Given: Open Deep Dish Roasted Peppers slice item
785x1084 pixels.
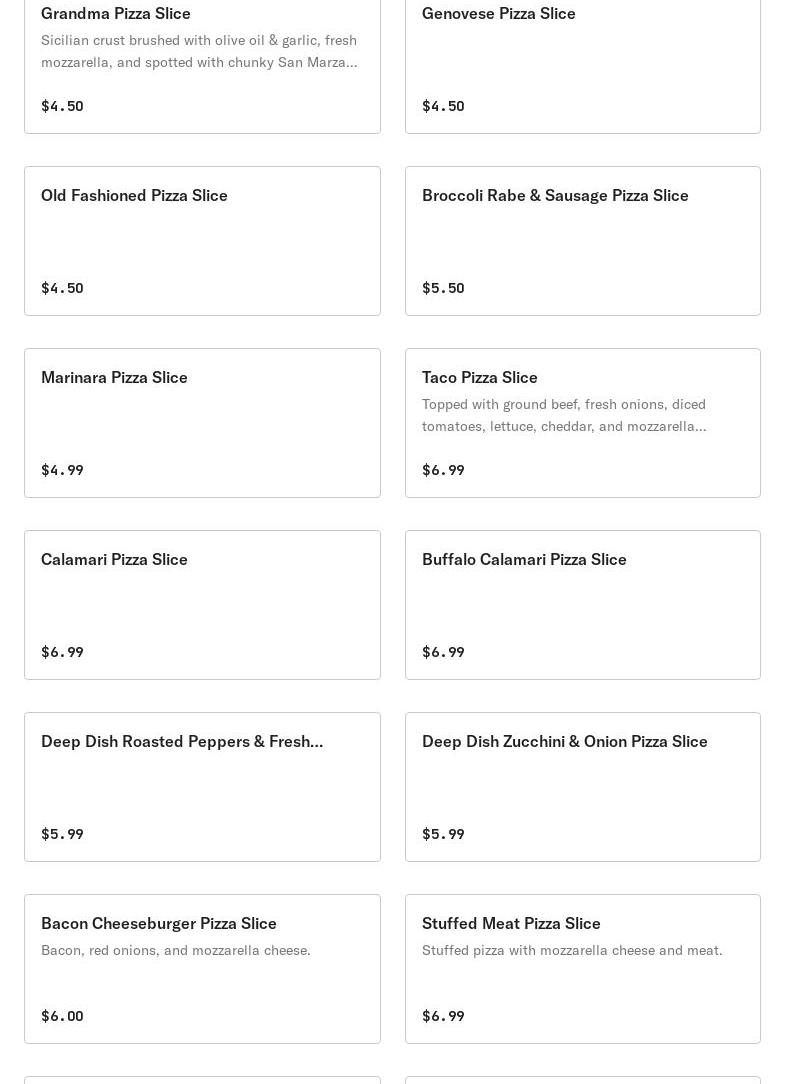Looking at the screenshot, I should pyautogui.click(x=182, y=741).
